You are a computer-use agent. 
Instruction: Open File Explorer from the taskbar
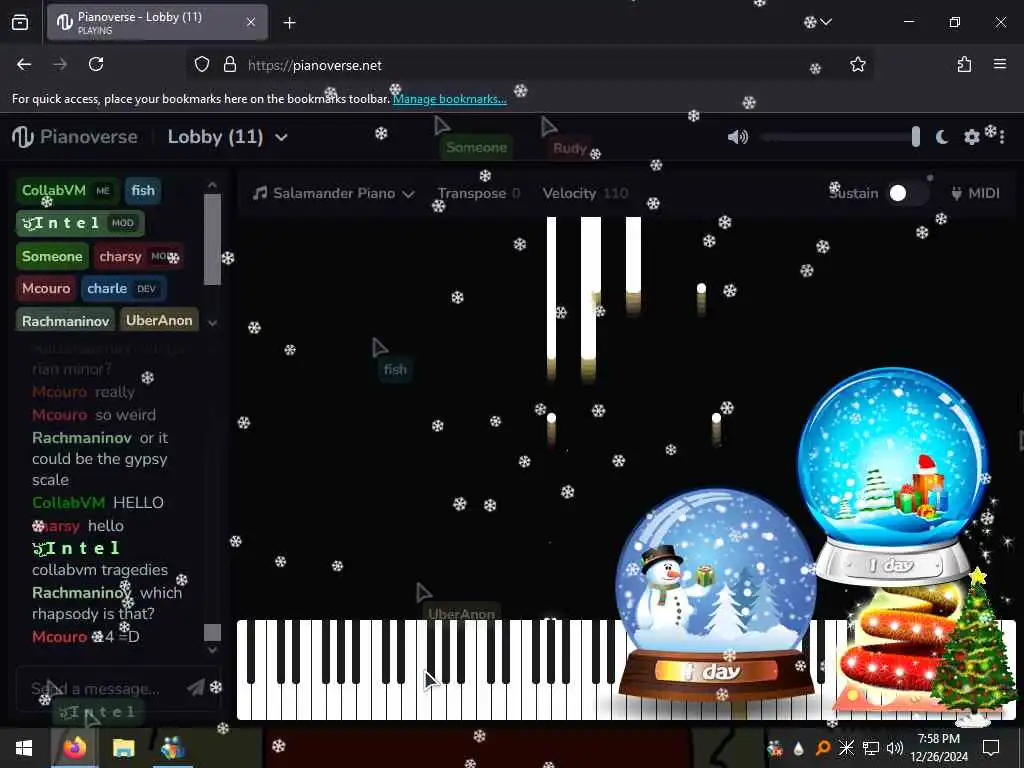(123, 748)
